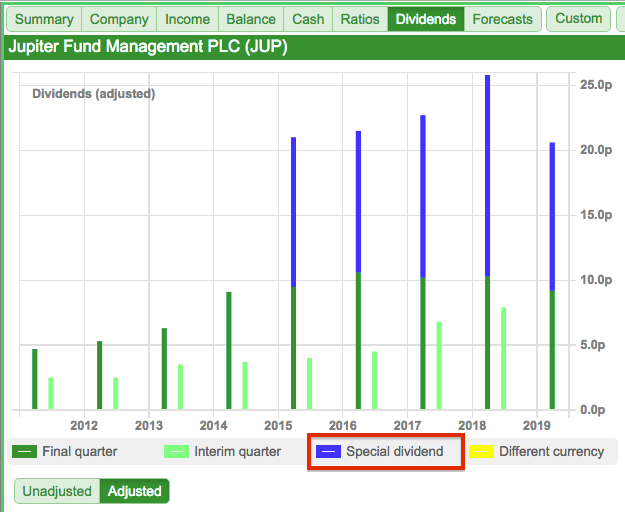Click the dark green Final quarter swatch
625x512 pixels.
click(x=24, y=451)
